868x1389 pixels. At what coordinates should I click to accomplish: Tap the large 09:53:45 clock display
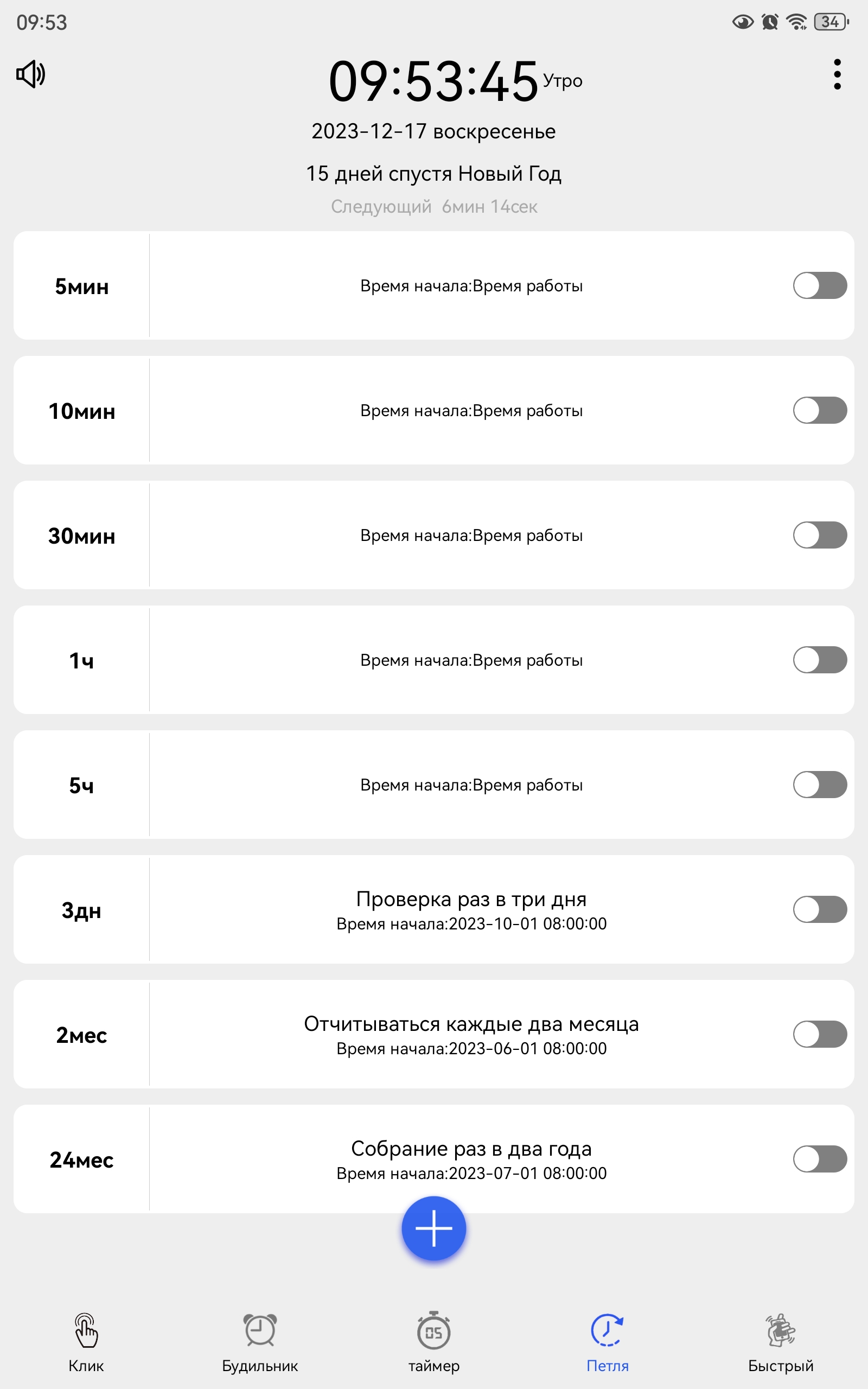(433, 81)
